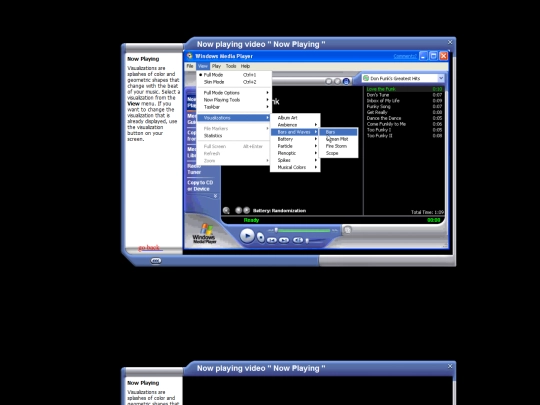The width and height of the screenshot is (540, 405).
Task: Open the Help menu
Action: [x=245, y=66]
